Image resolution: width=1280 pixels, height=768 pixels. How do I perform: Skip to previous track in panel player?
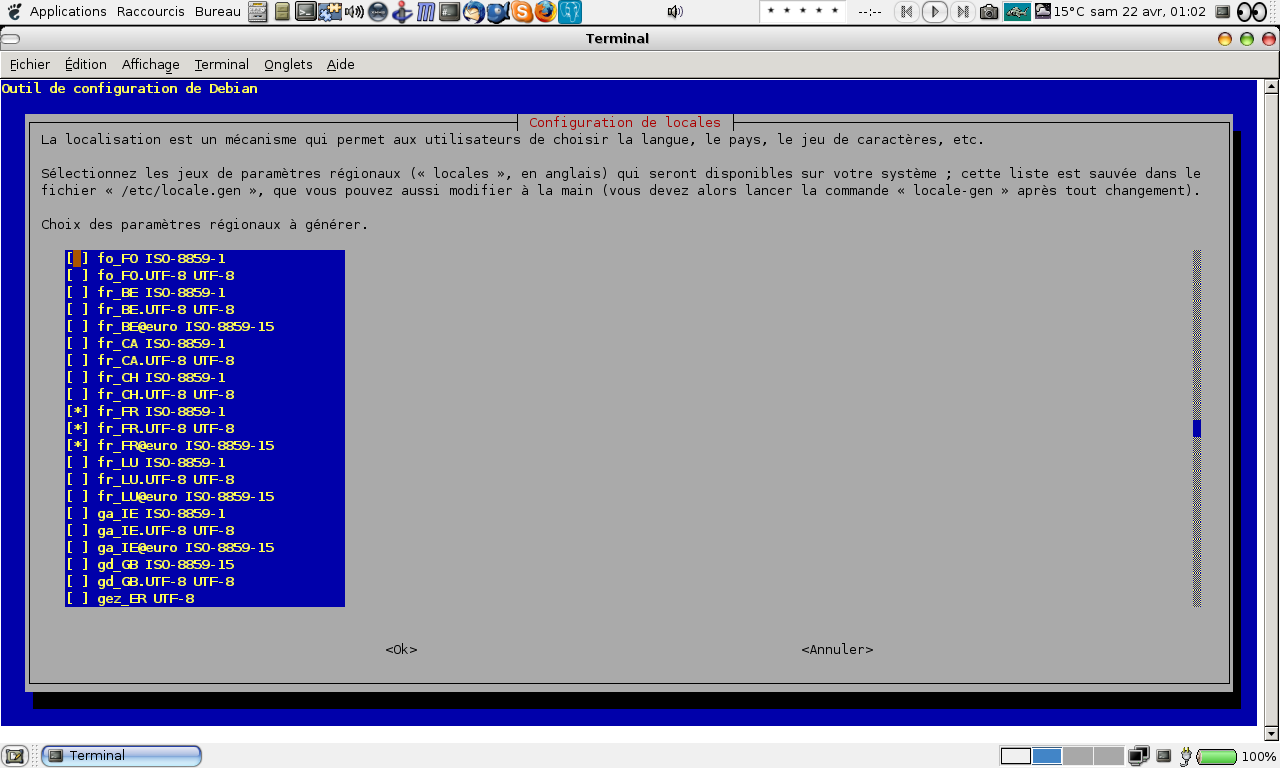(906, 12)
